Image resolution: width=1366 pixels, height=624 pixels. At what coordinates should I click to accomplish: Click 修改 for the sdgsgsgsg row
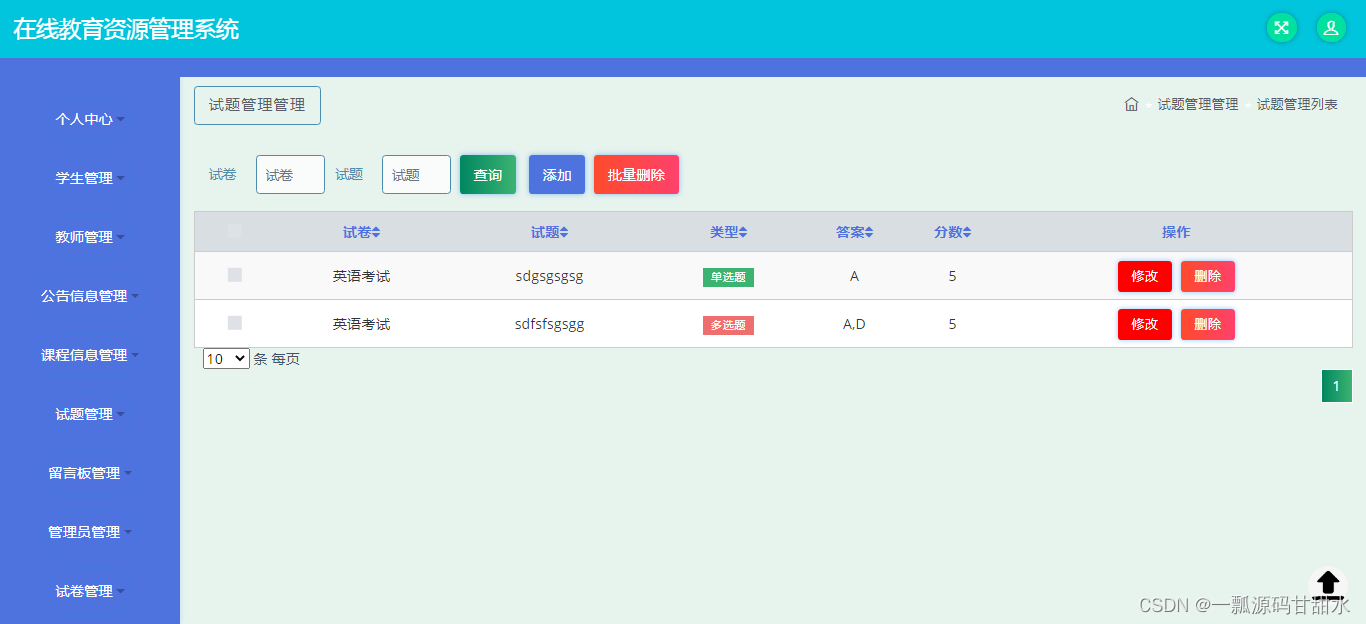coord(1145,276)
